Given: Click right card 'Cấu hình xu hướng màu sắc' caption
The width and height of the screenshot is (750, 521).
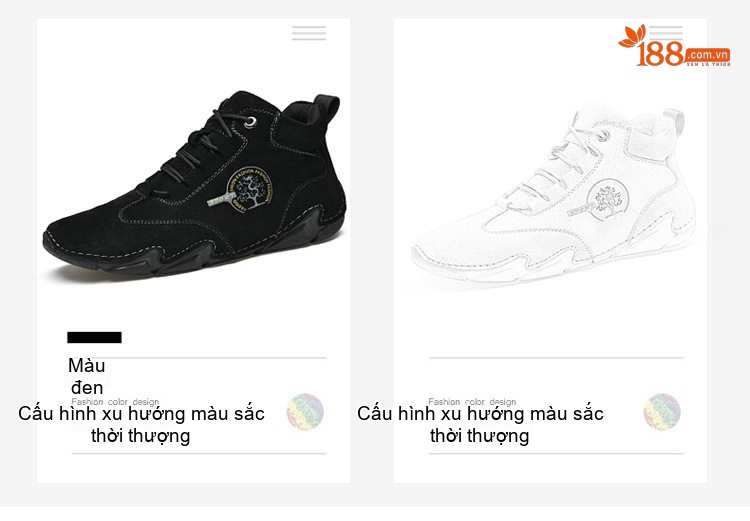Looking at the screenshot, I should point(480,413).
